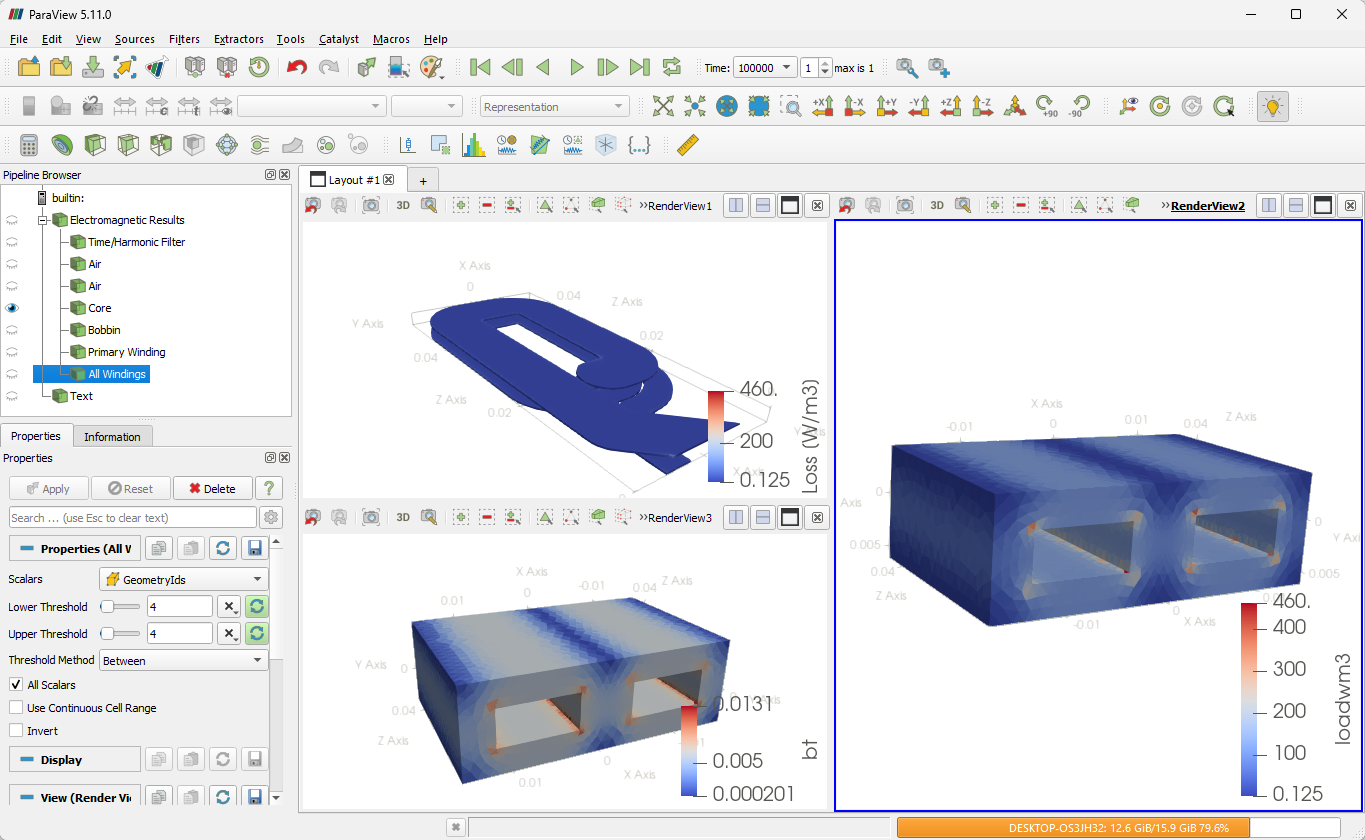
Task: Click the Reset Camera crossed-arrows icon
Action: [x=663, y=106]
